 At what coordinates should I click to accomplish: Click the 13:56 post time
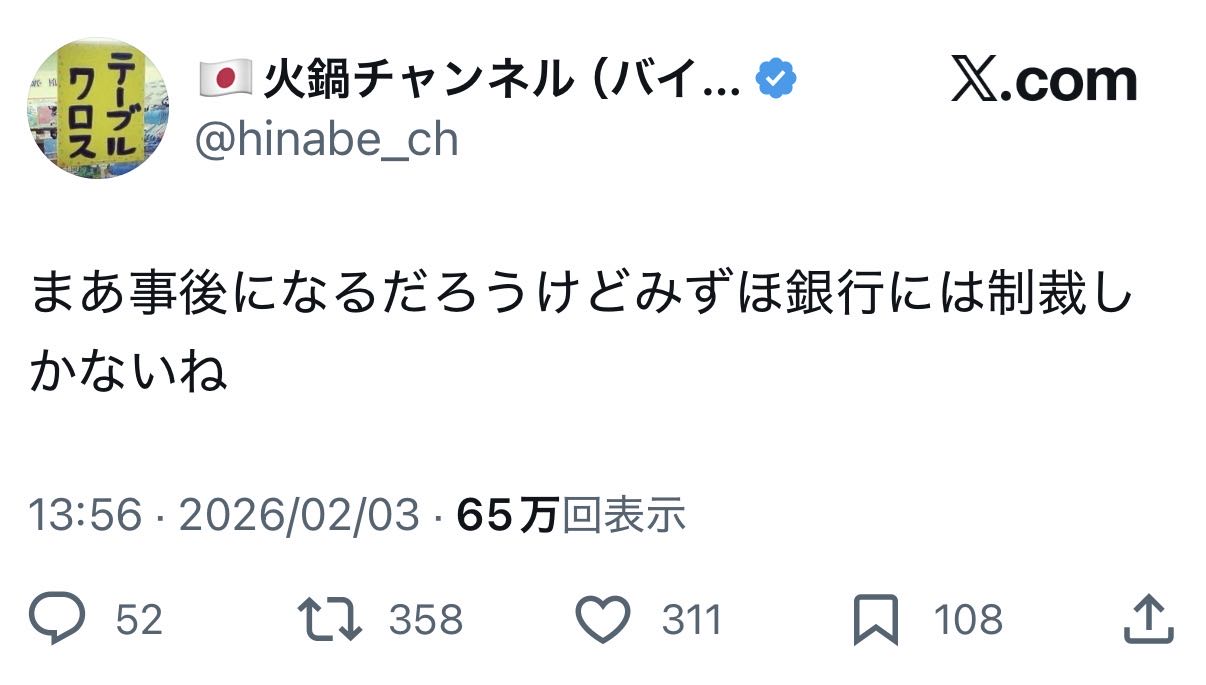click(x=85, y=515)
